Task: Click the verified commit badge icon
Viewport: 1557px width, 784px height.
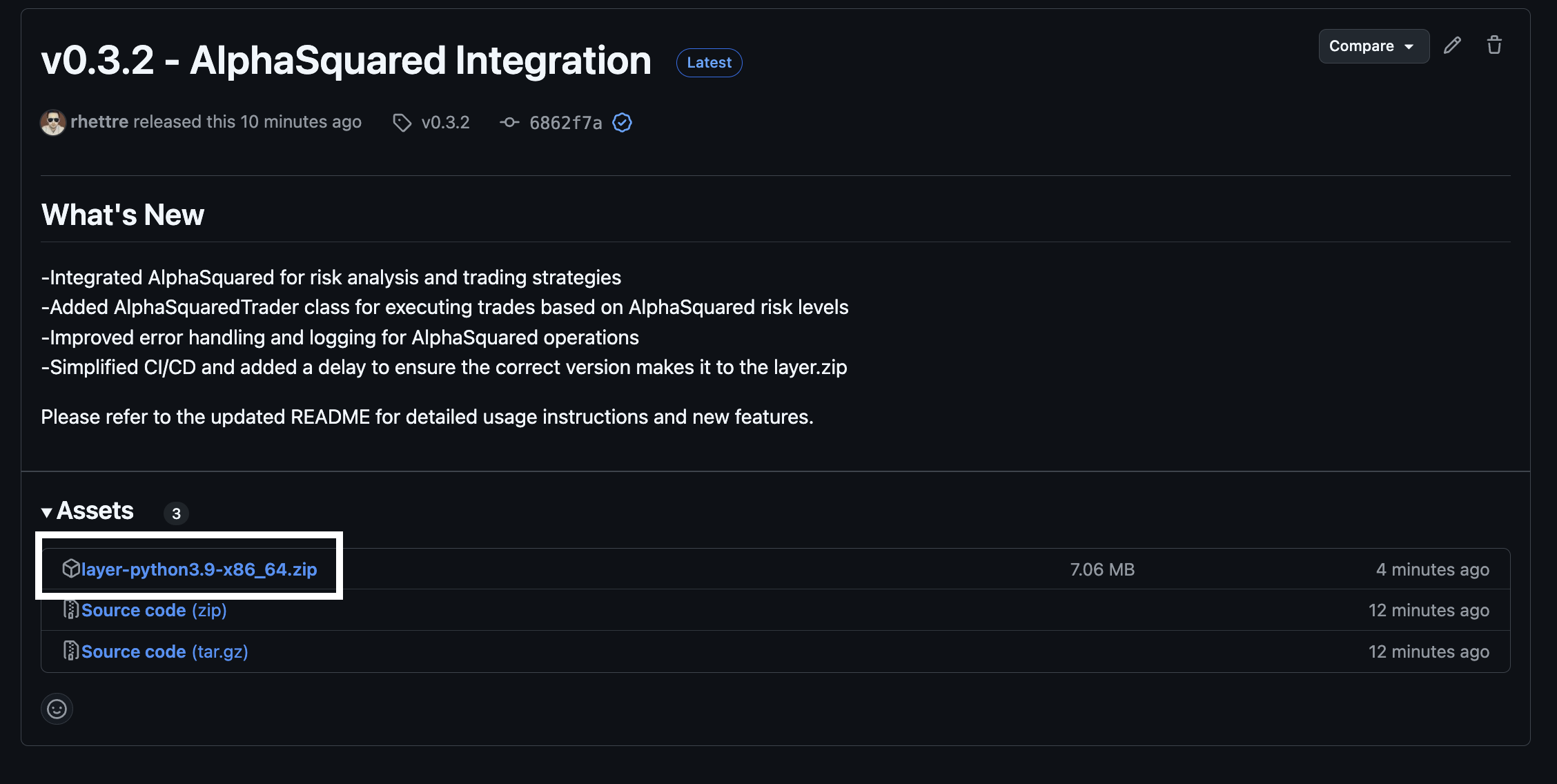Action: click(x=622, y=123)
